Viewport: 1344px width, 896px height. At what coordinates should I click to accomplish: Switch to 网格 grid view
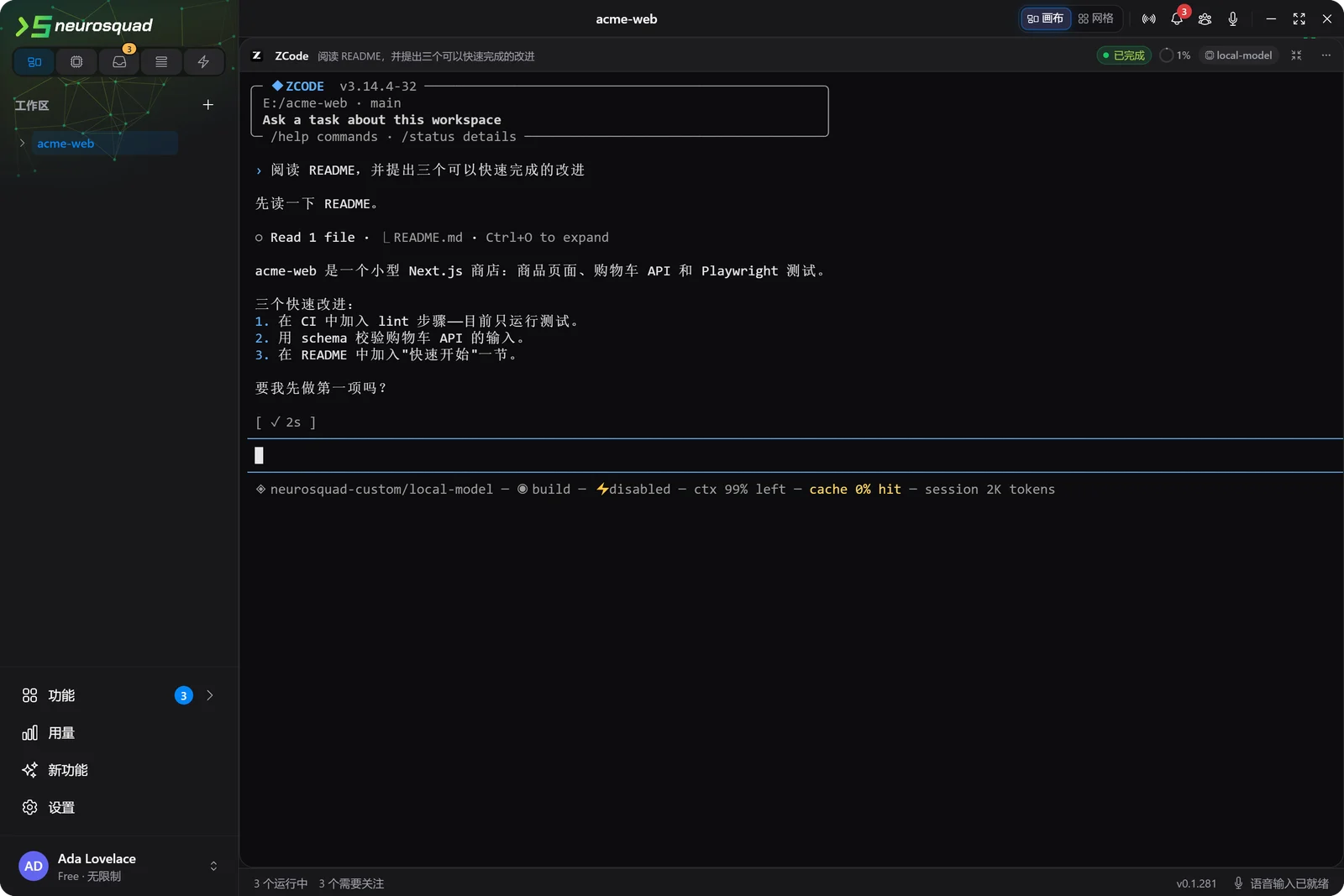coord(1096,18)
